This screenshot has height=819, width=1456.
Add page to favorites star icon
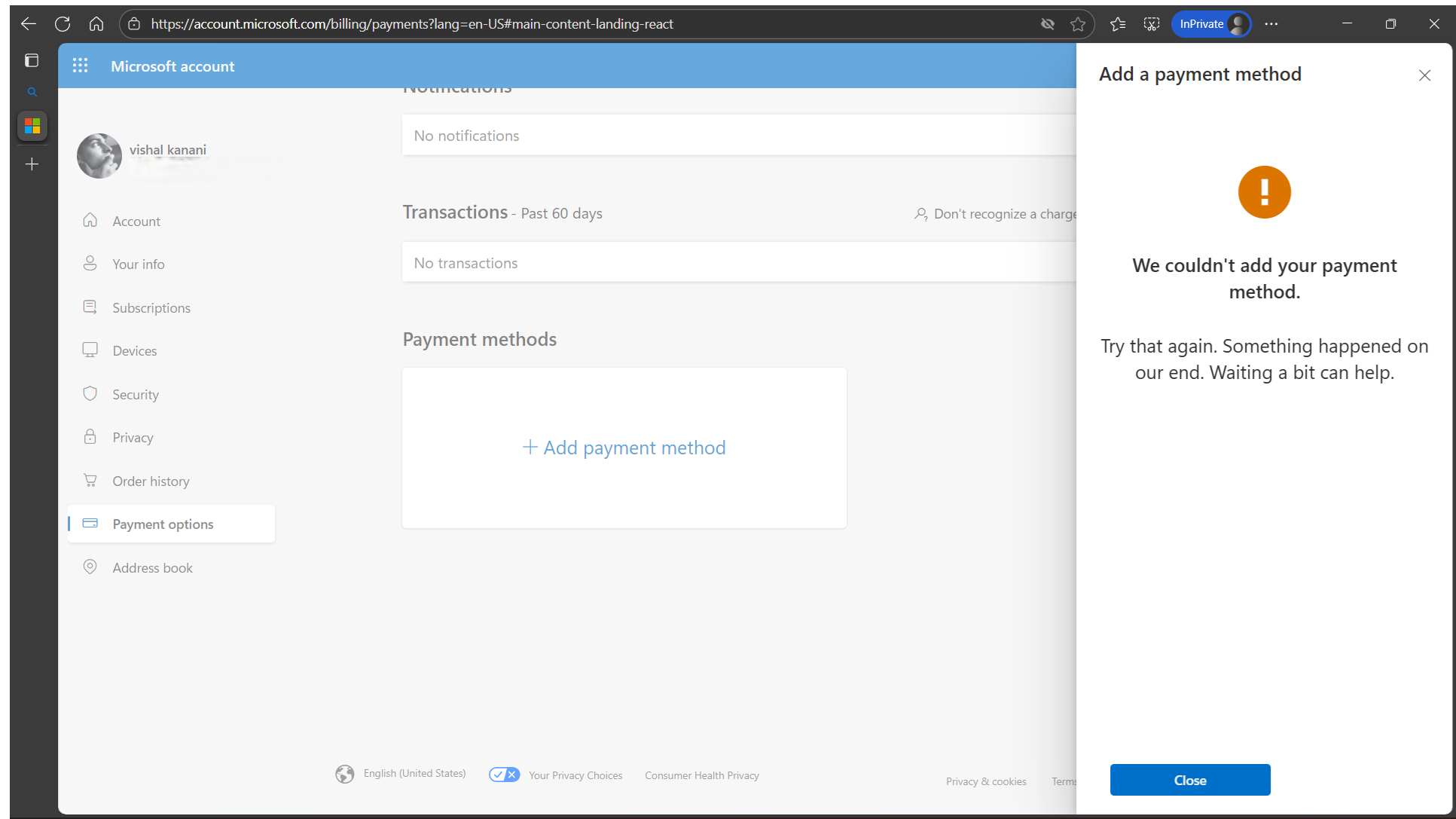coord(1078,24)
